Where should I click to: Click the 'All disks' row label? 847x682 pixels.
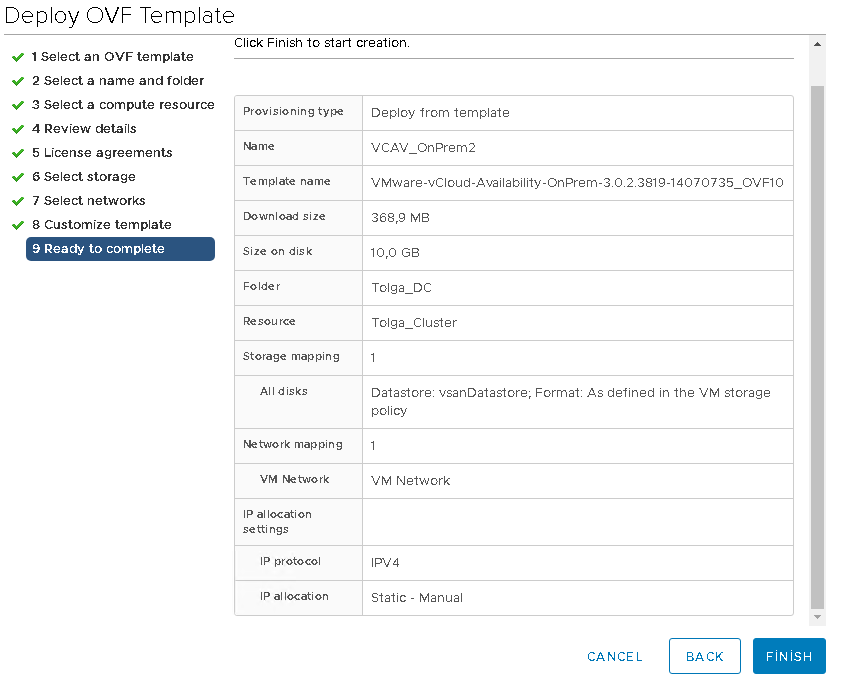284,391
